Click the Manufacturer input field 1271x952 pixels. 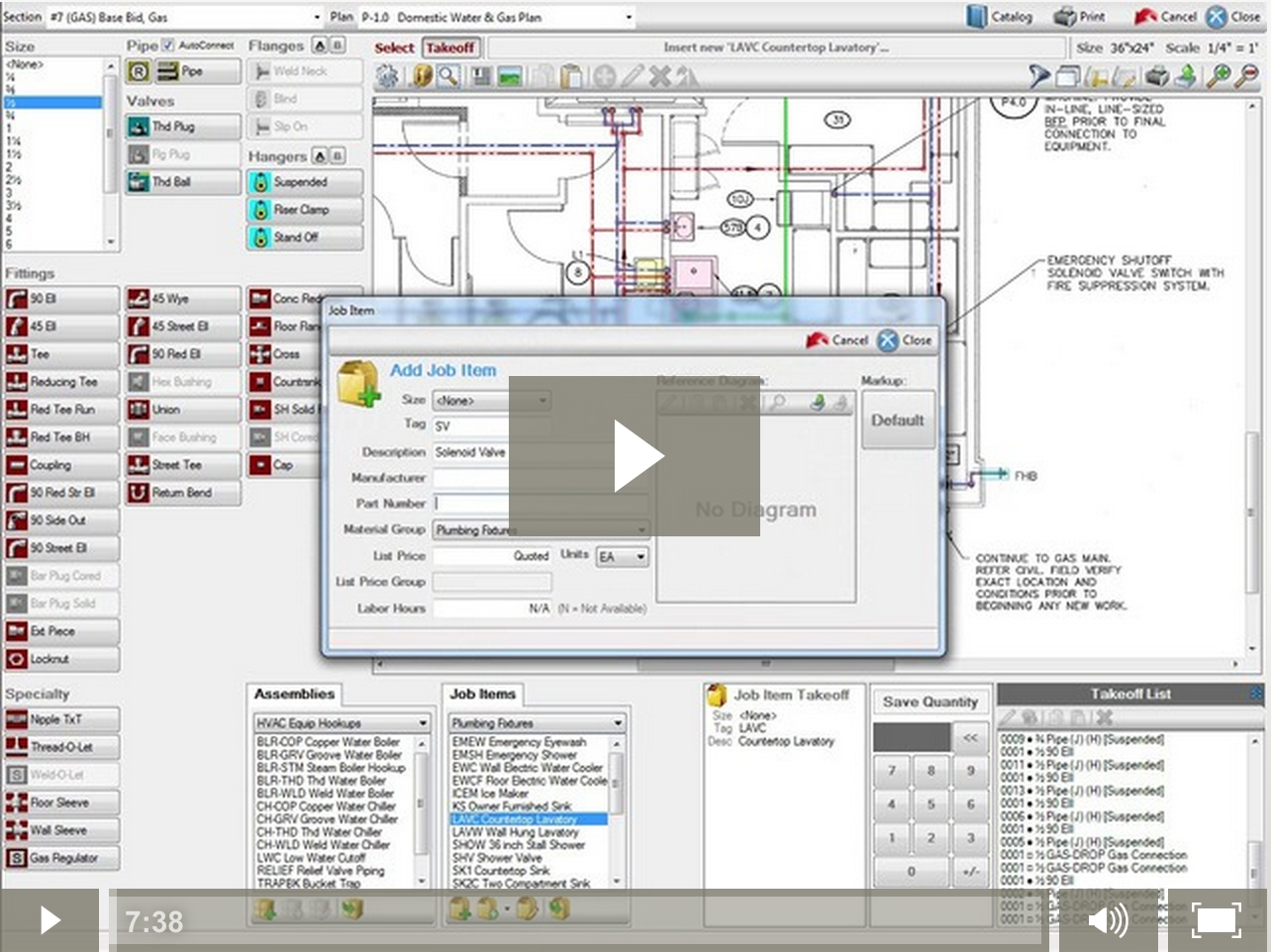pos(540,478)
